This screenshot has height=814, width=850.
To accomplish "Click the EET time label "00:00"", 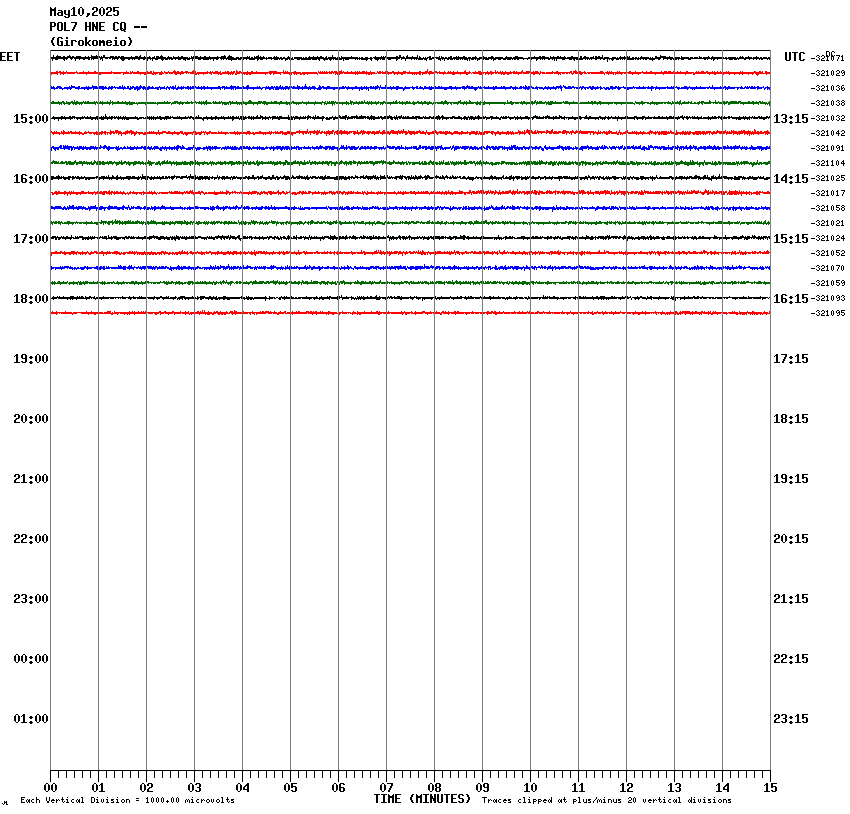I will (31, 659).
